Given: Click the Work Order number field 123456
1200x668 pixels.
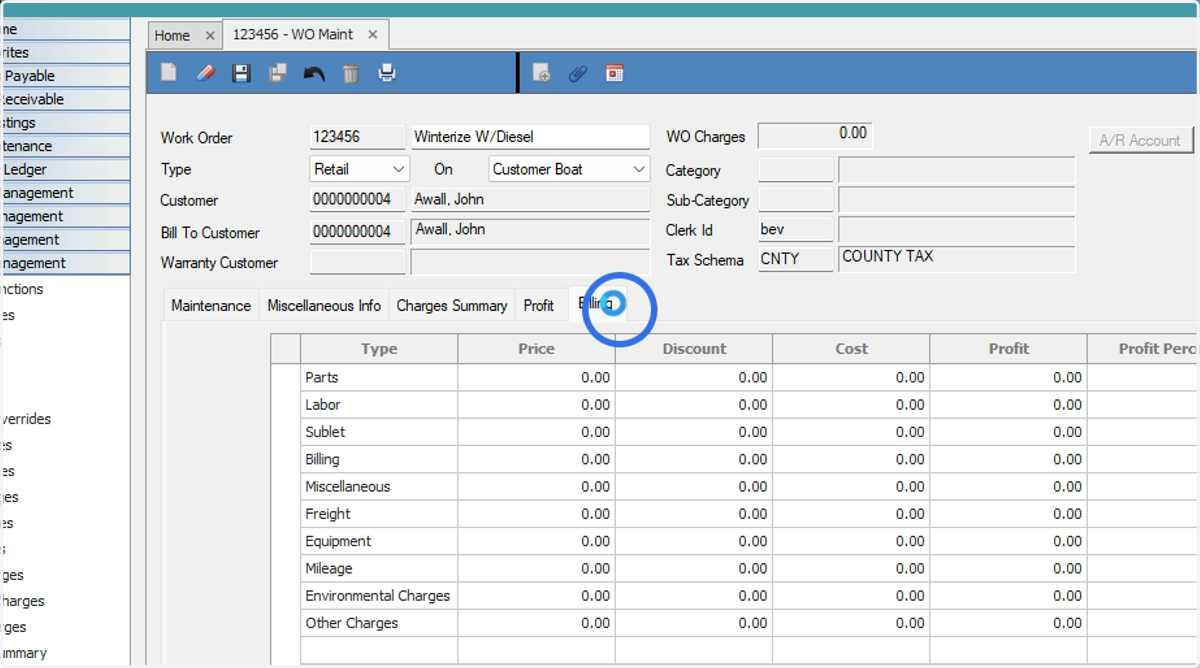Looking at the screenshot, I should coord(357,137).
